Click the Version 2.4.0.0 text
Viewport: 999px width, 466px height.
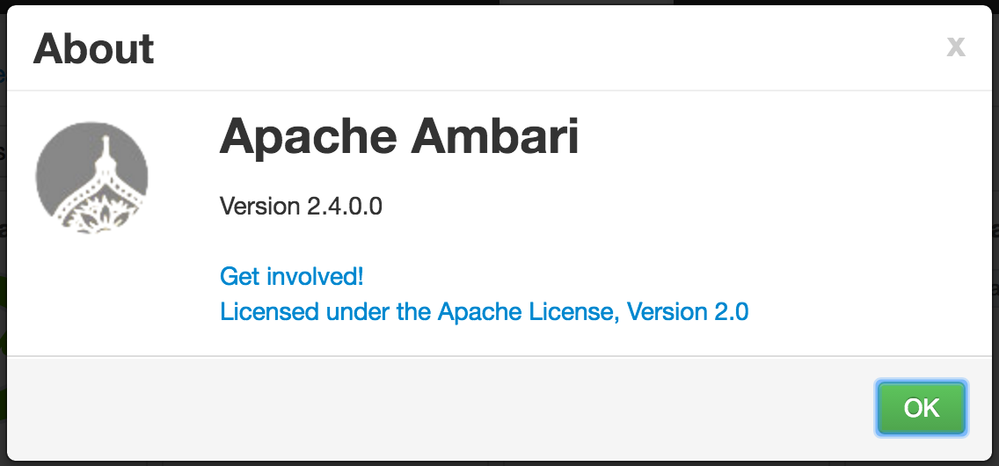point(300,207)
